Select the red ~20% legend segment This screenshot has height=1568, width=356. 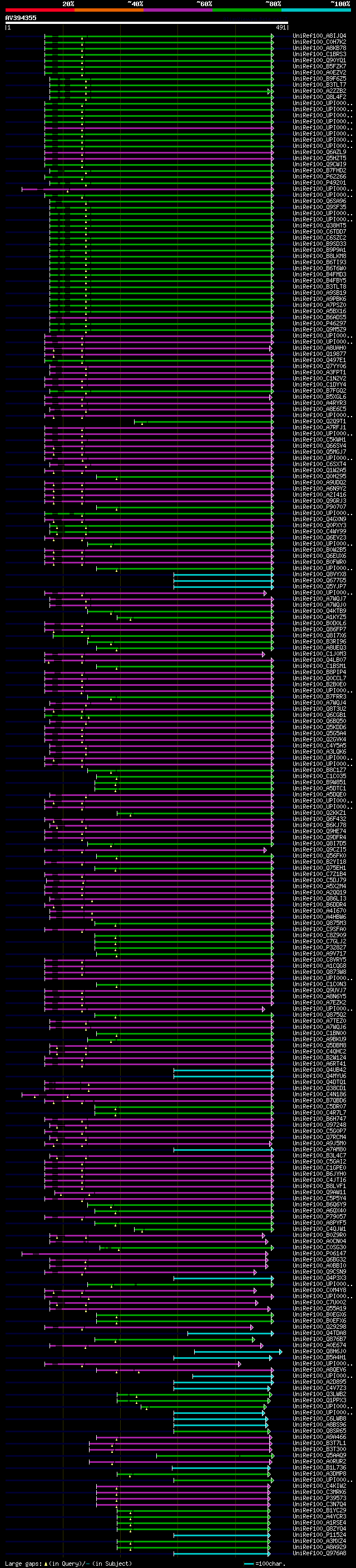39,10
